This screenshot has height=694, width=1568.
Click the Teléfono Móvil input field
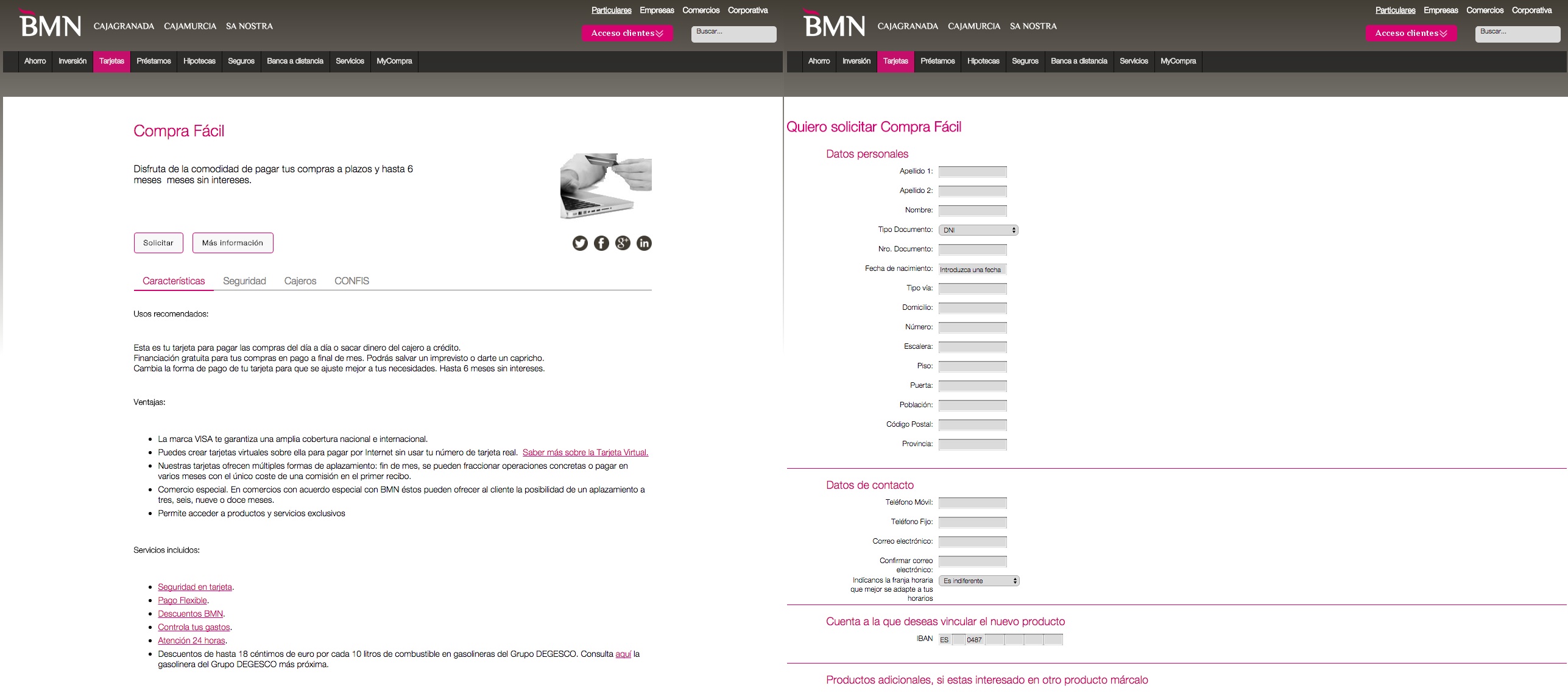(972, 503)
